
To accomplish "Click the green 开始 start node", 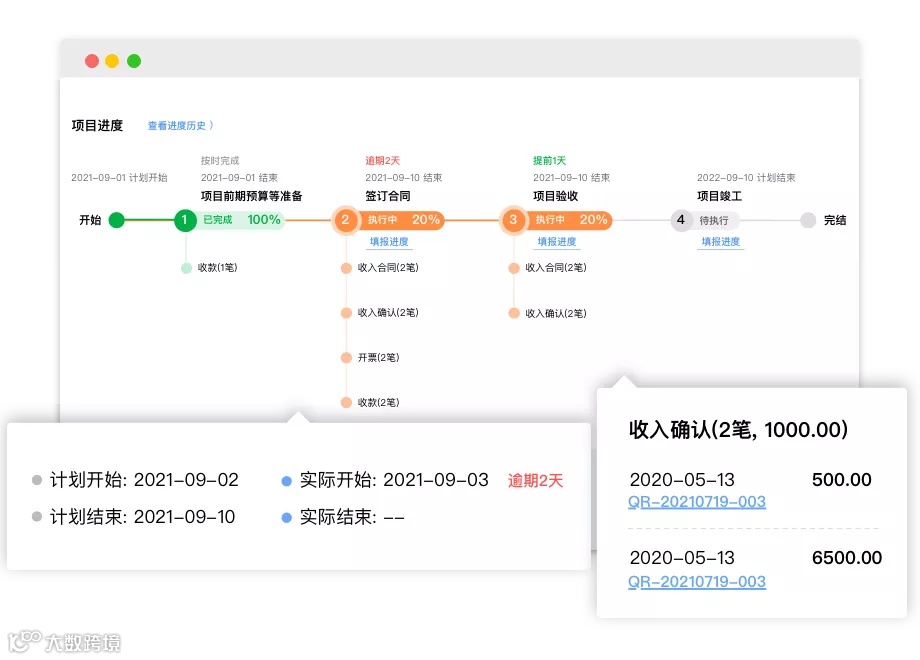I will click(117, 220).
